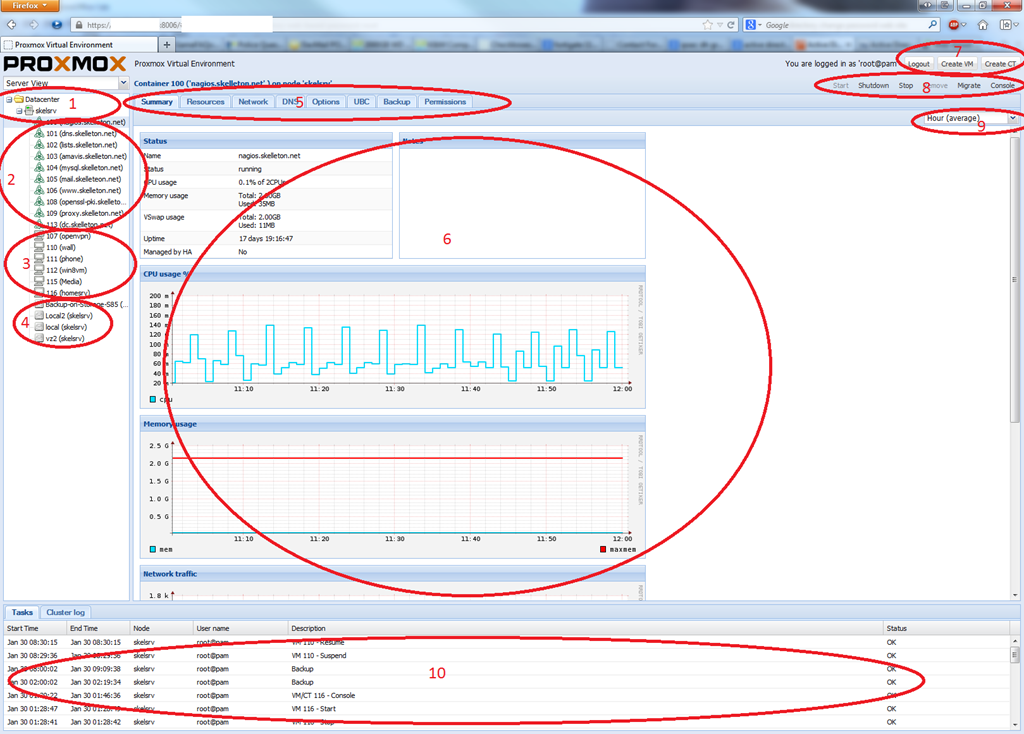Switch to the Resources tab

[x=205, y=102]
